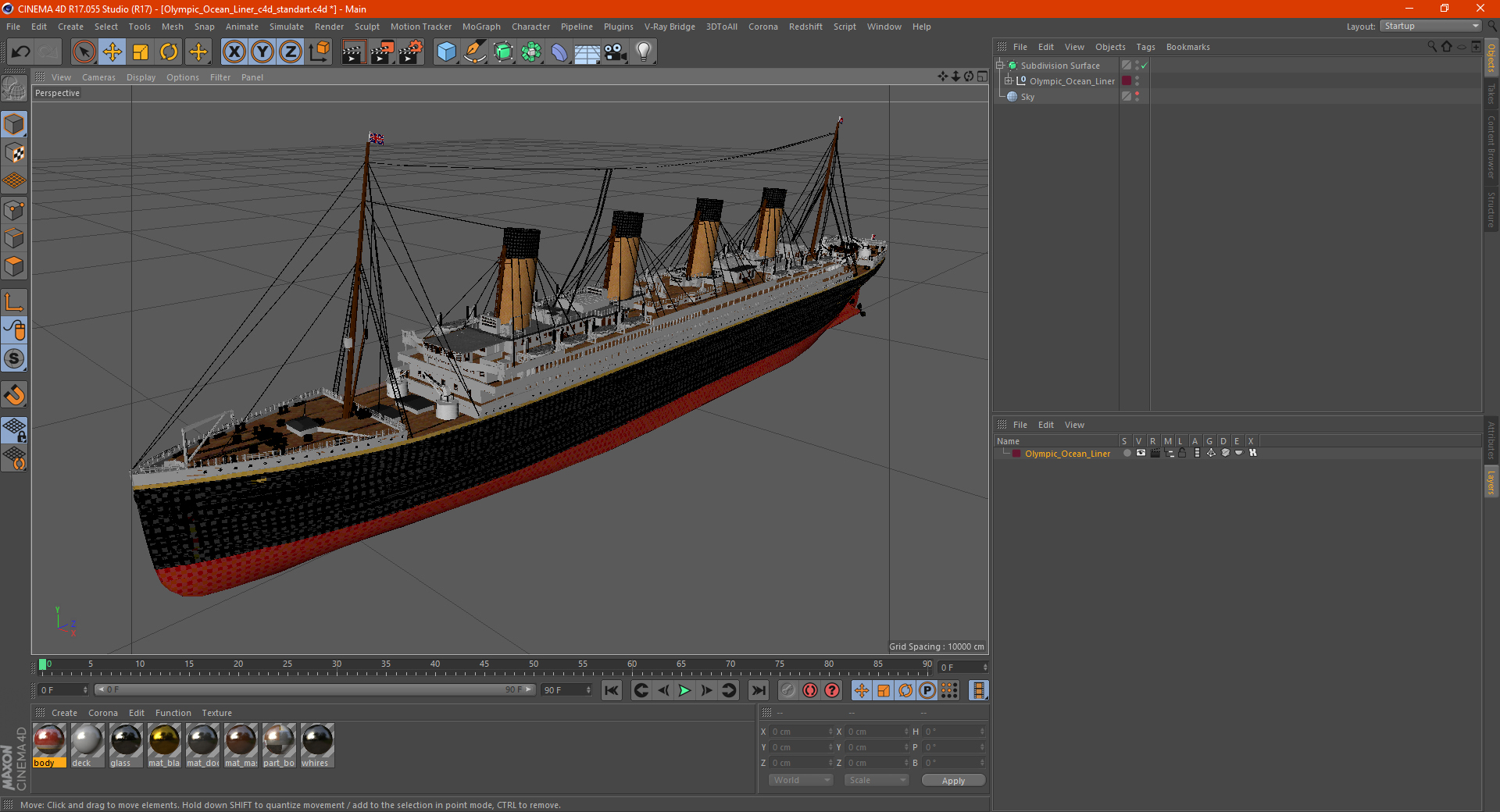Select the Sky object
The height and width of the screenshot is (812, 1500).
click(1027, 97)
